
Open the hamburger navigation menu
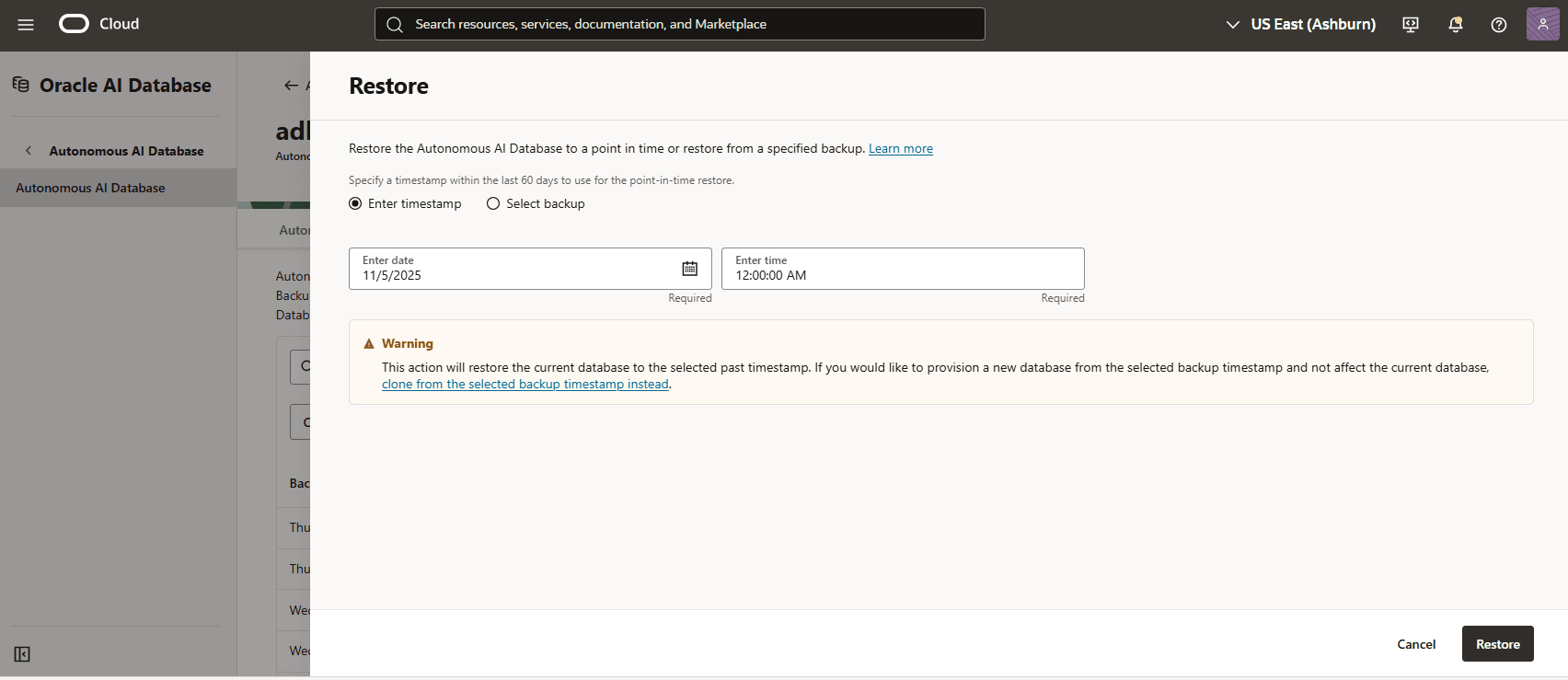(26, 25)
